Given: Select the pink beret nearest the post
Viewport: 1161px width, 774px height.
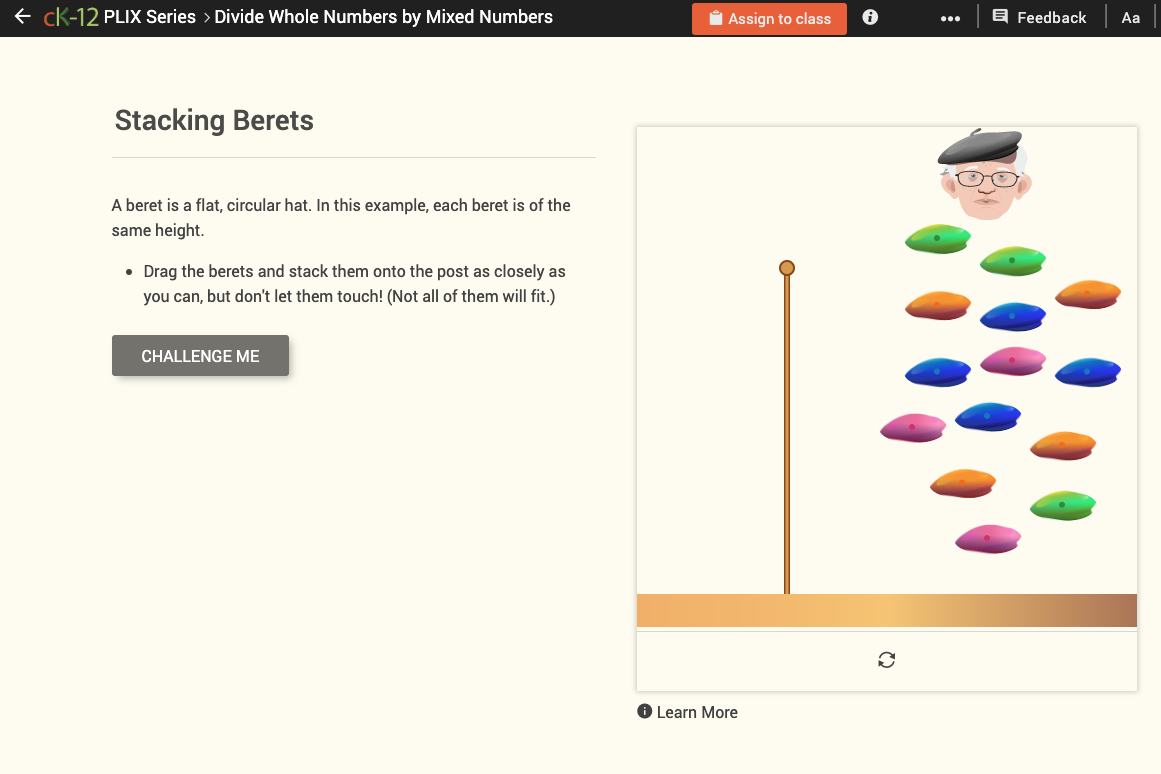Looking at the screenshot, I should (912, 426).
